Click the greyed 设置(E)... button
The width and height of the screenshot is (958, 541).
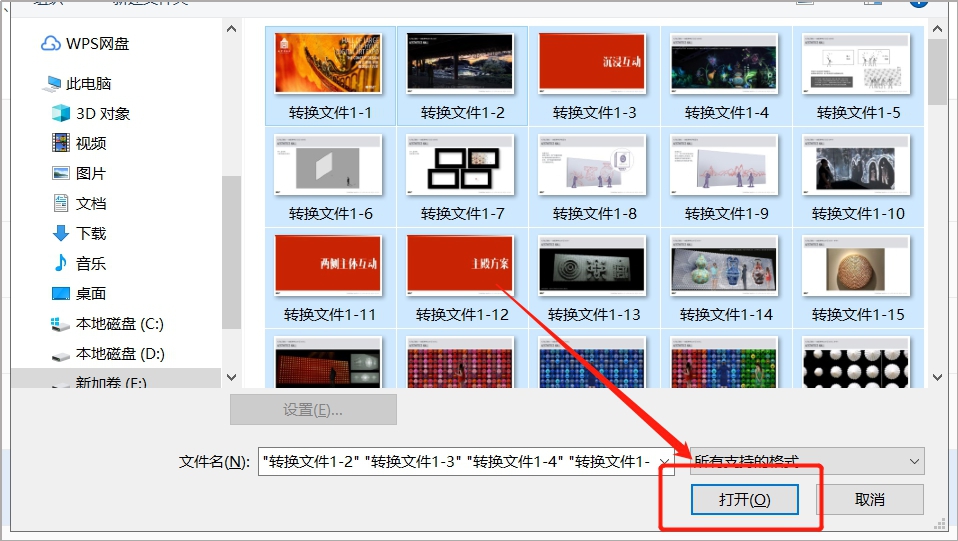313,410
